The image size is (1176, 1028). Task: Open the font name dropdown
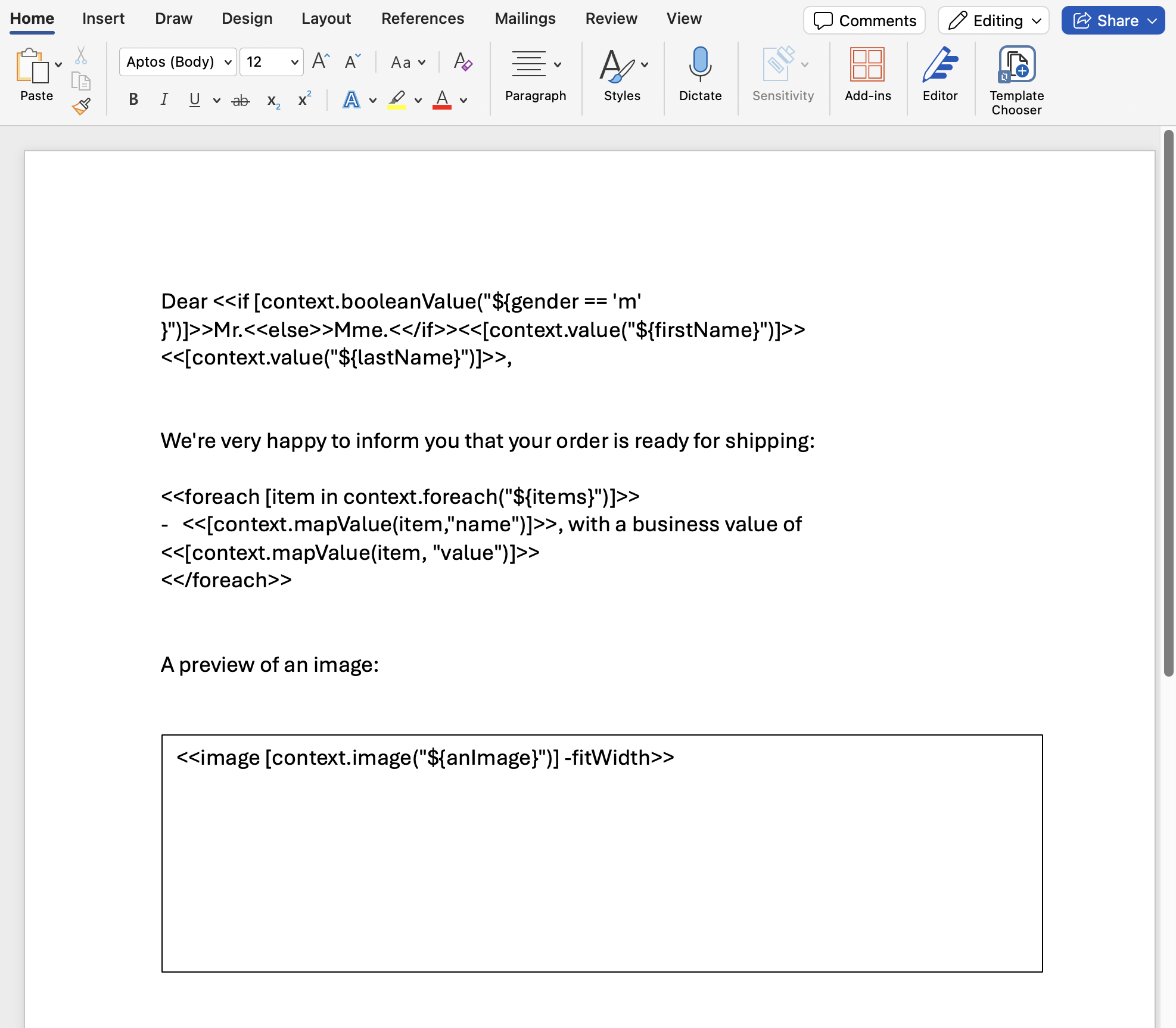pyautogui.click(x=228, y=61)
